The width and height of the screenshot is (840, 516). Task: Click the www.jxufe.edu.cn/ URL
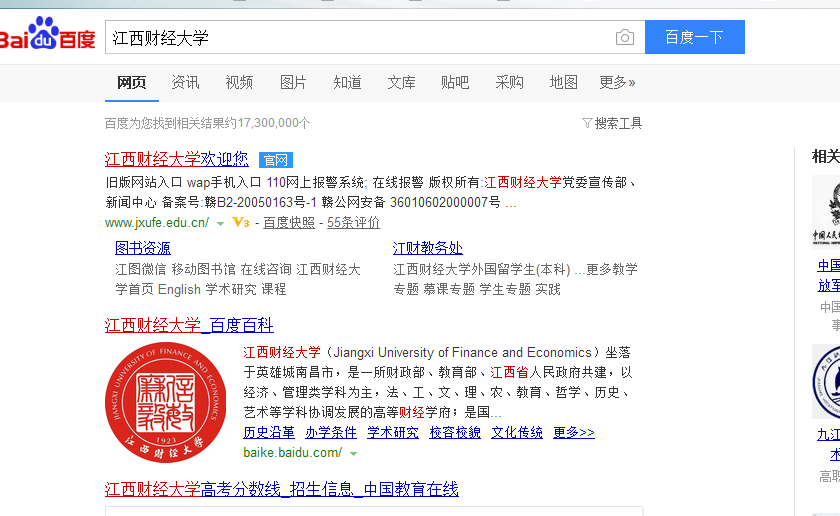point(157,222)
